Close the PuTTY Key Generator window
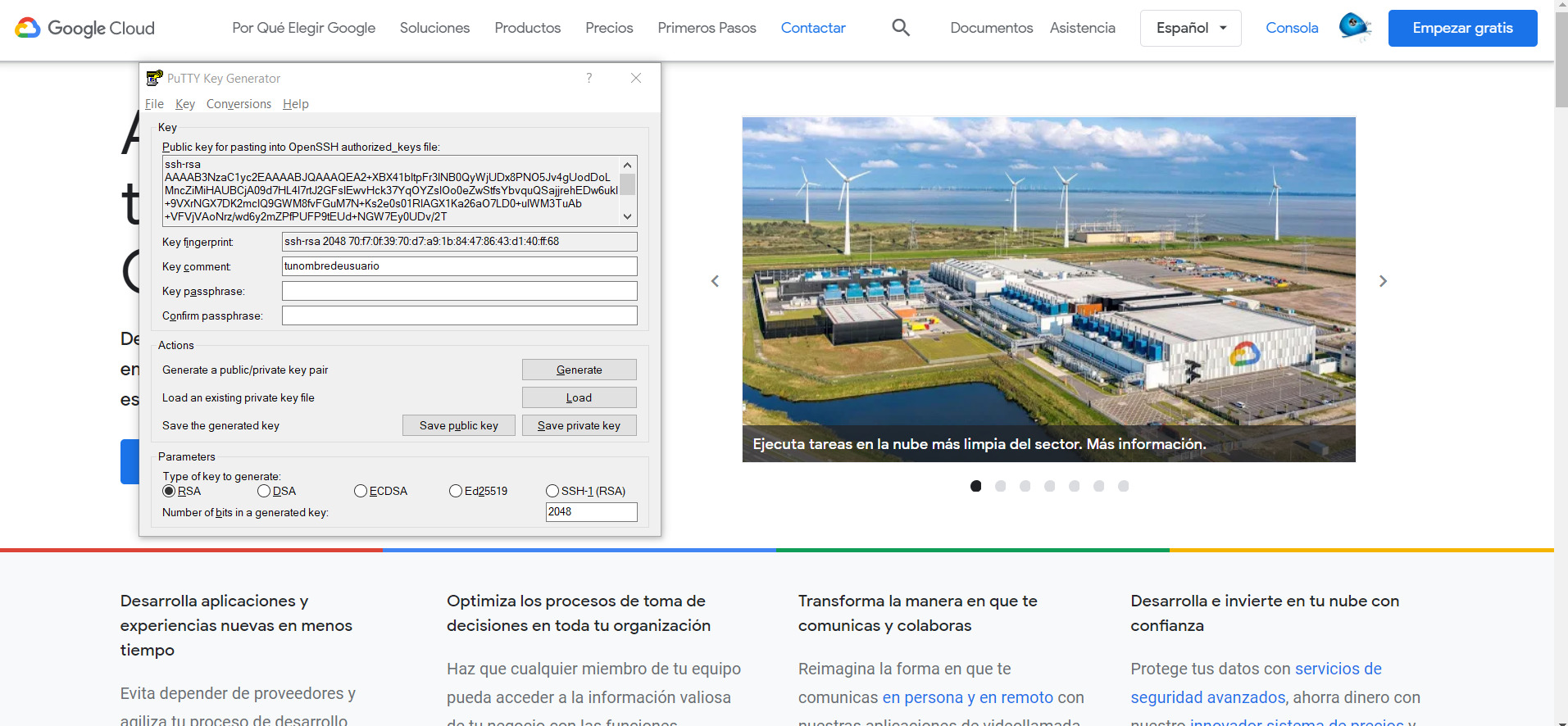Image resolution: width=1568 pixels, height=726 pixels. tap(636, 78)
